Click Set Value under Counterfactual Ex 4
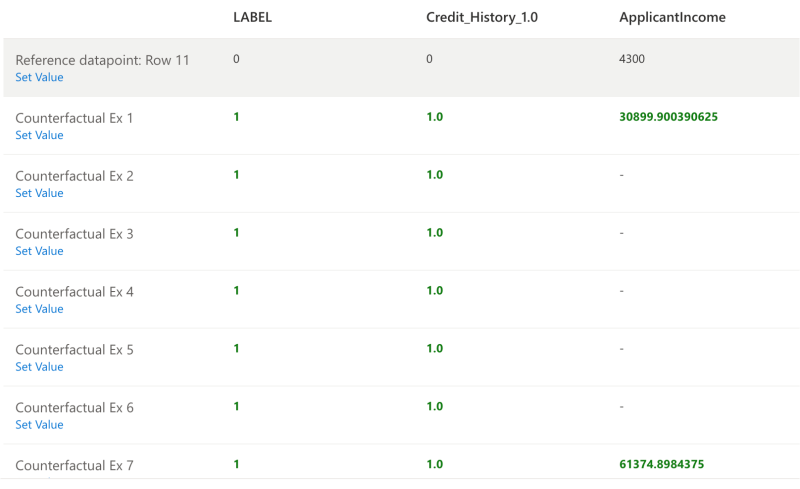Image resolution: width=800 pixels, height=489 pixels. coord(39,309)
